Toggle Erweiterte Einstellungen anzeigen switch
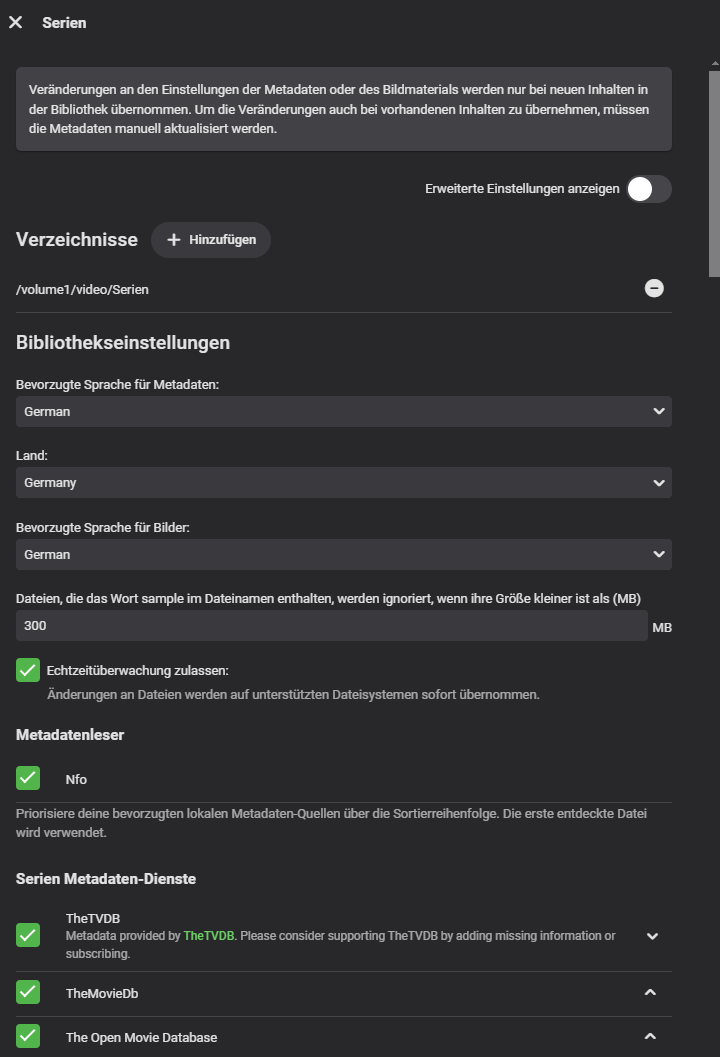 648,189
